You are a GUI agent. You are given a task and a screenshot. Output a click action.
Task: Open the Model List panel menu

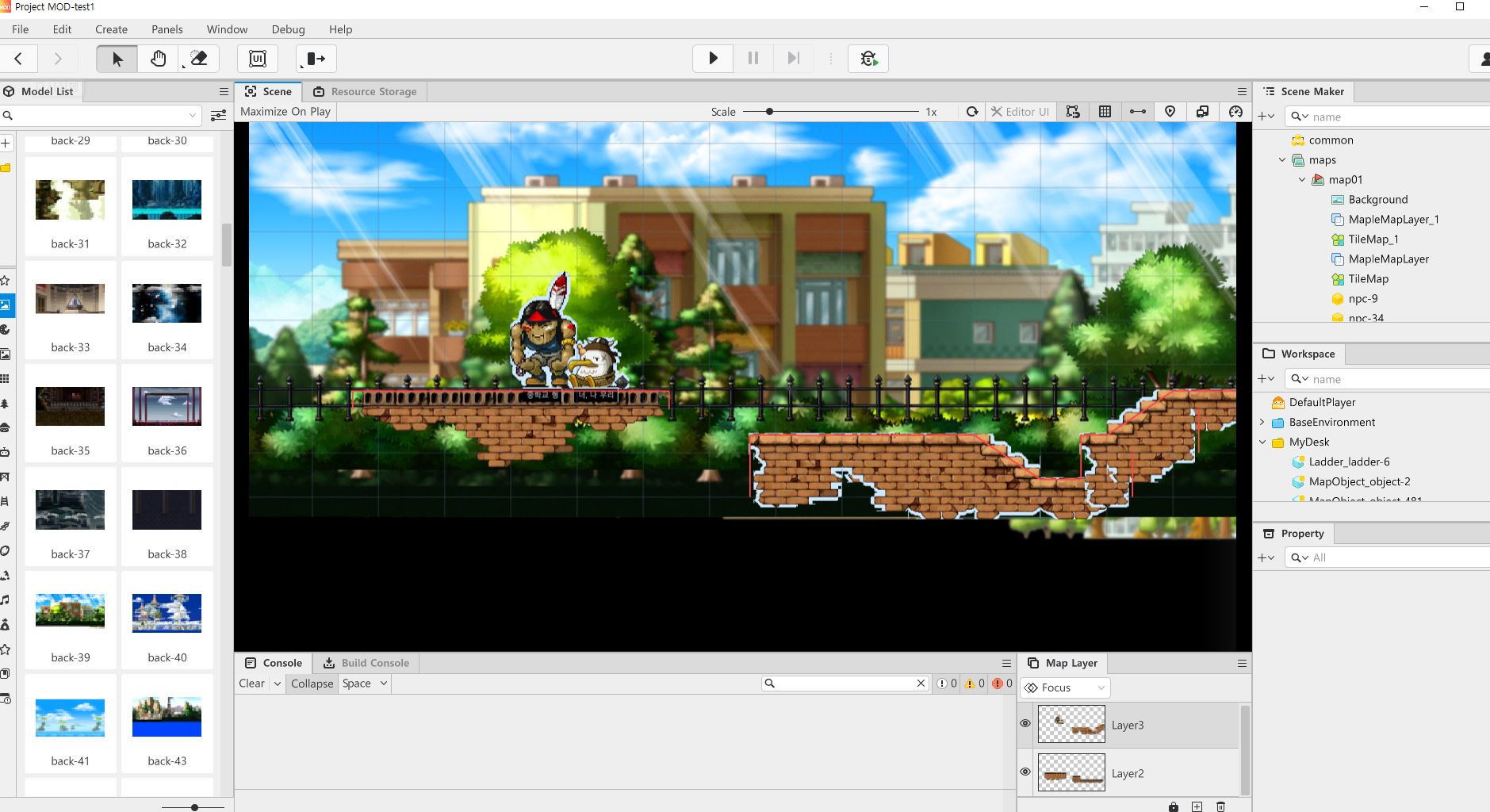(x=224, y=91)
